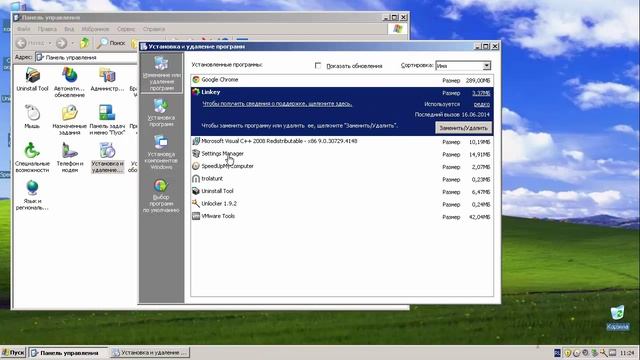
Task: Click the Linkey program icon
Action: tap(196, 92)
